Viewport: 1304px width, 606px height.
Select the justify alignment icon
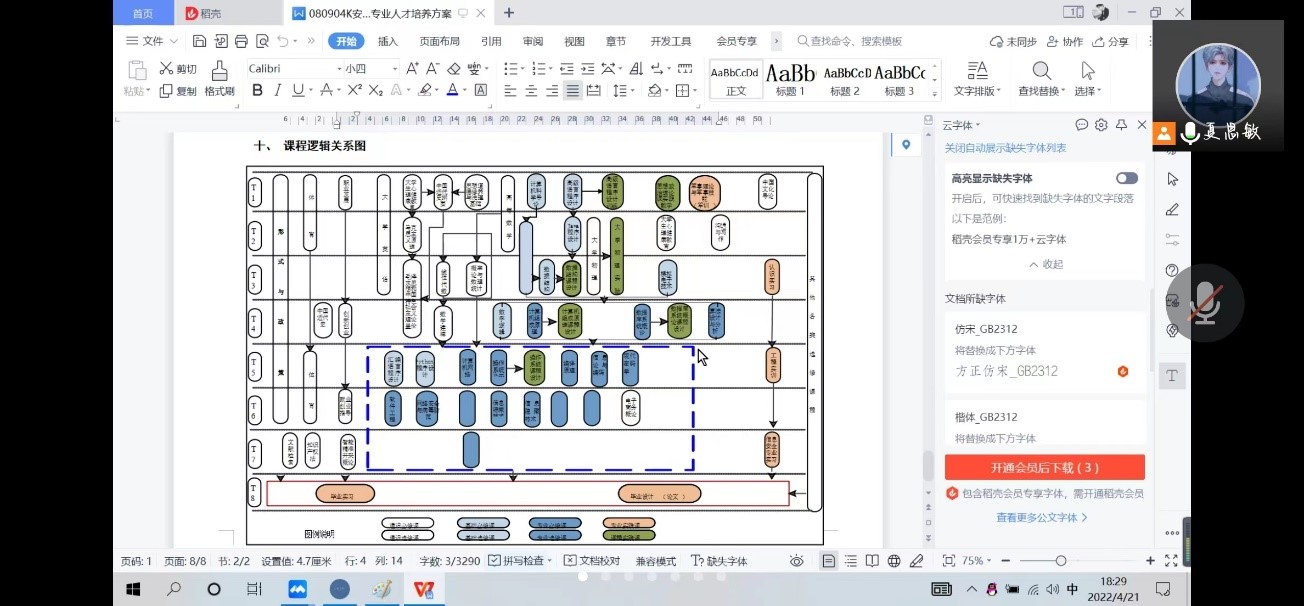point(572,90)
